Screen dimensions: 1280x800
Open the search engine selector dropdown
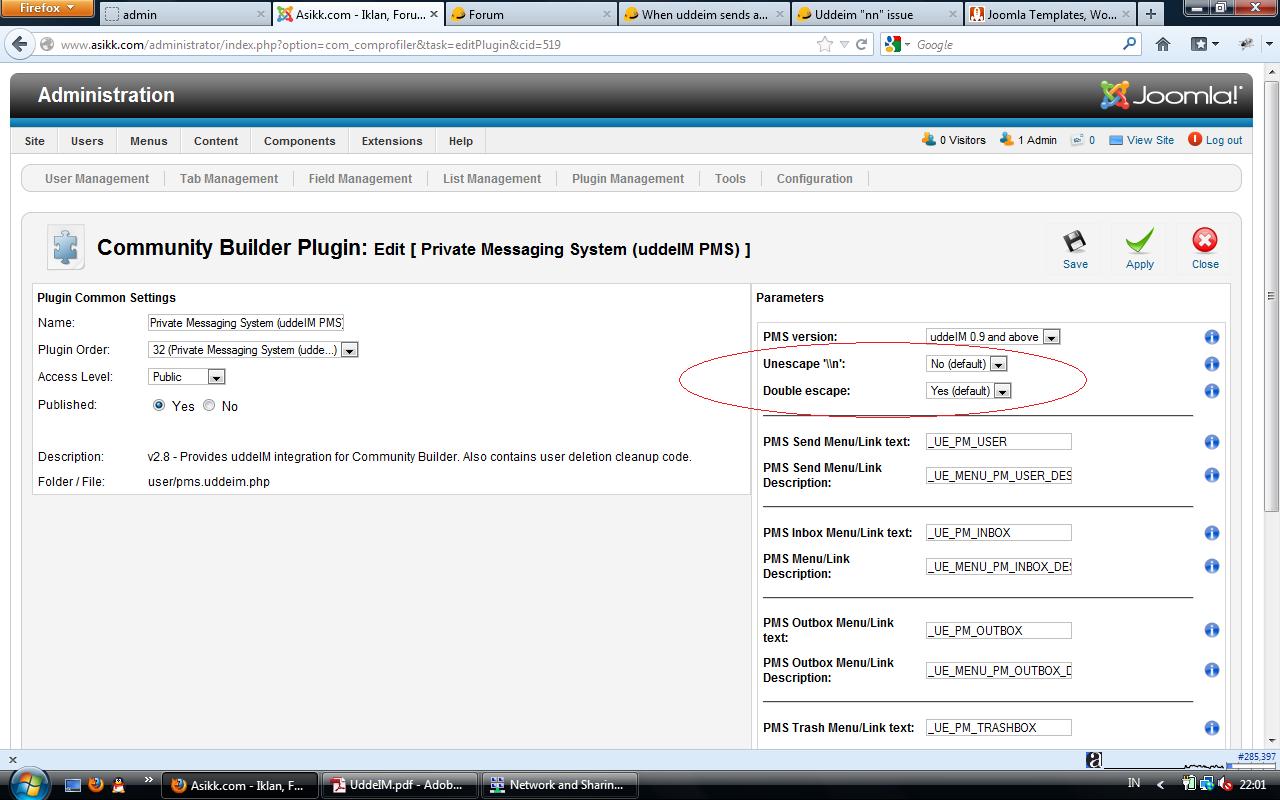(897, 44)
